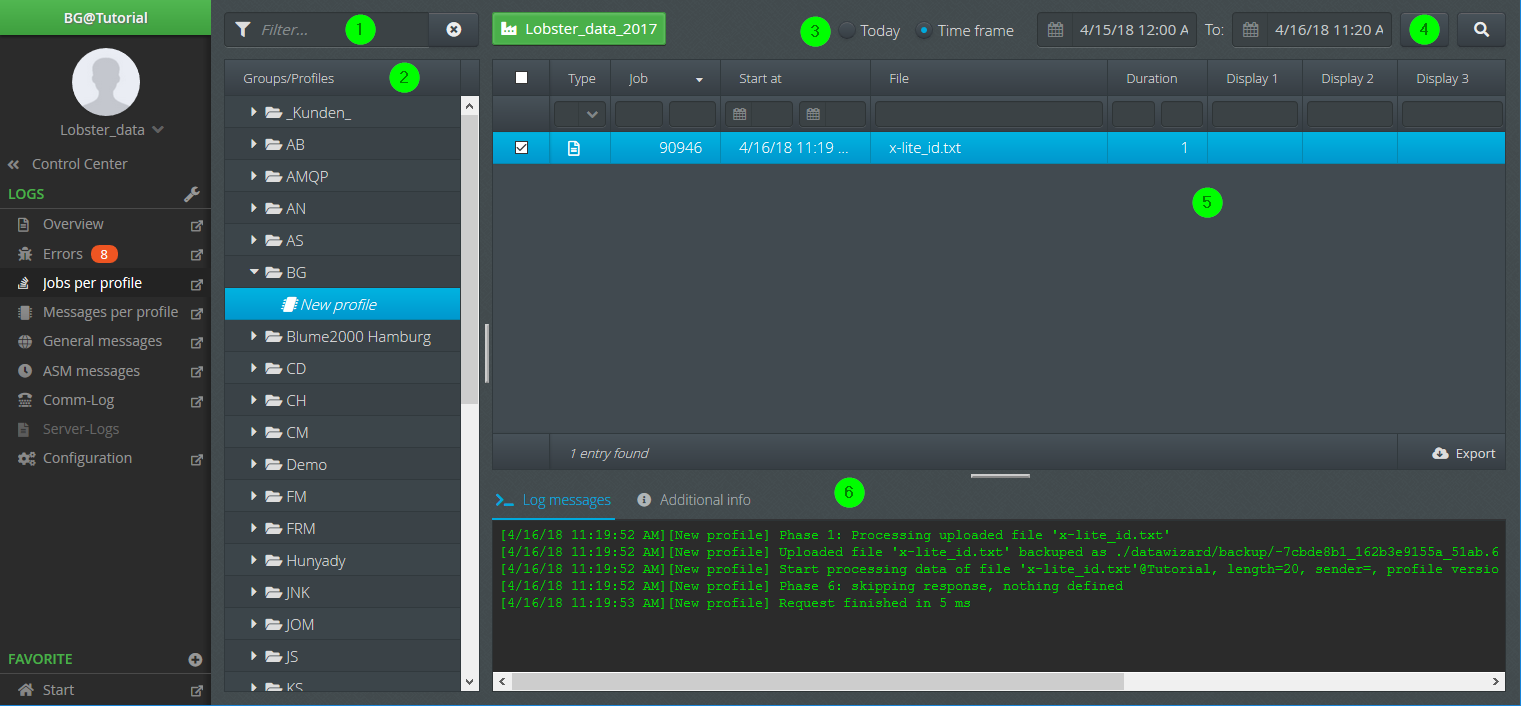Image resolution: width=1521 pixels, height=706 pixels.
Task: Open the Configuration page
Action: (87, 459)
